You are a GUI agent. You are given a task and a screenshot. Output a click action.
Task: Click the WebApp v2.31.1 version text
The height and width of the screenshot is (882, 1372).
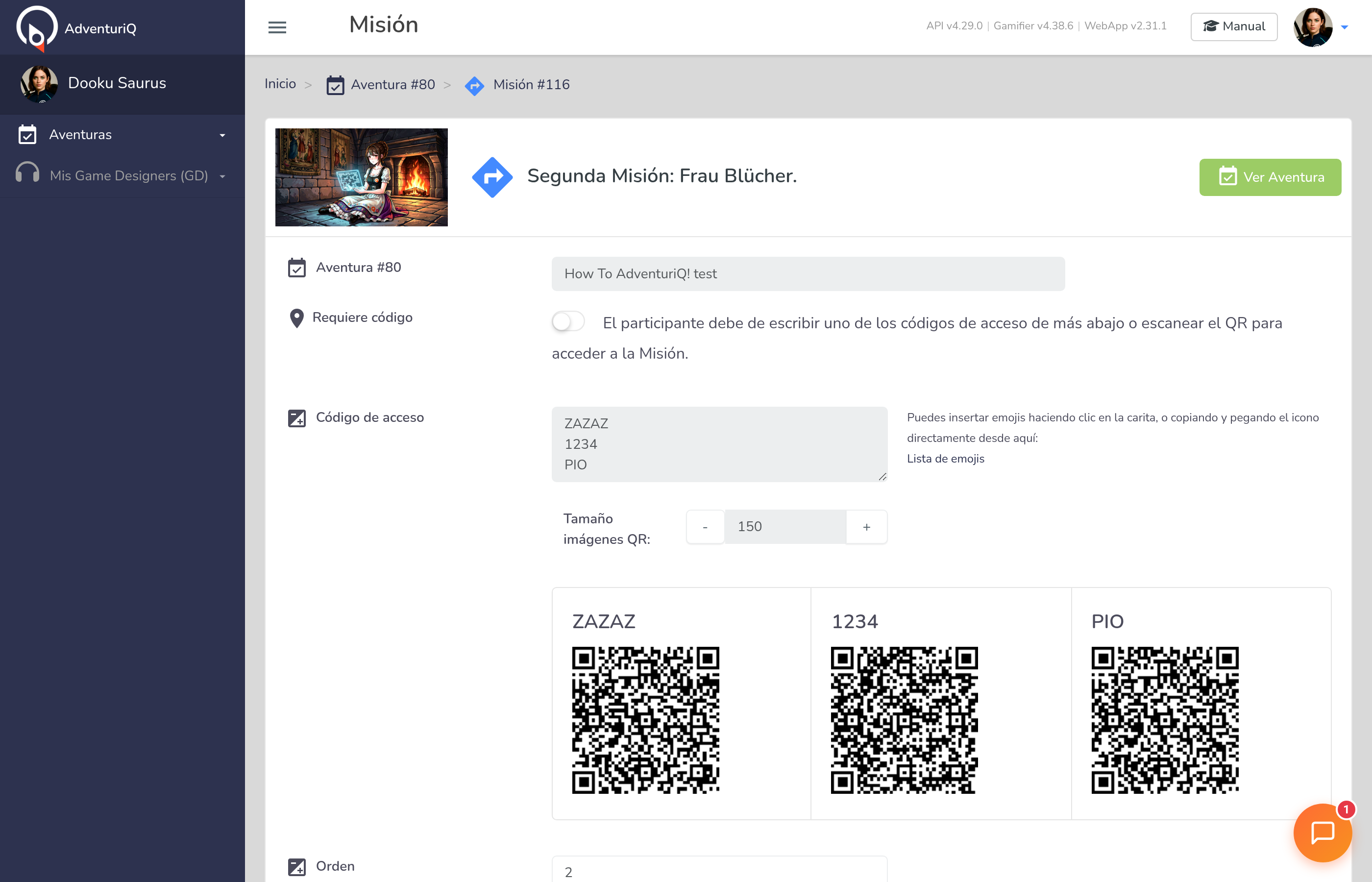[x=1125, y=26]
